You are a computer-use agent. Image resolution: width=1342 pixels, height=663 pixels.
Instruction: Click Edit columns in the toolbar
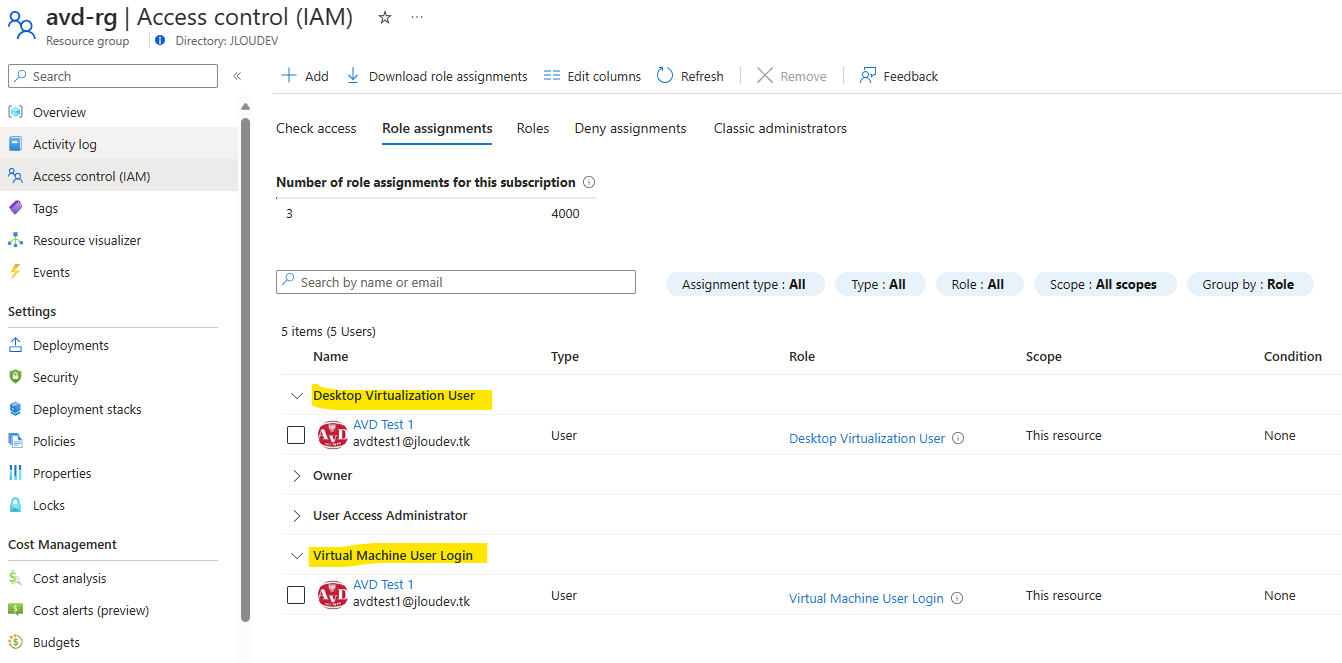[592, 76]
